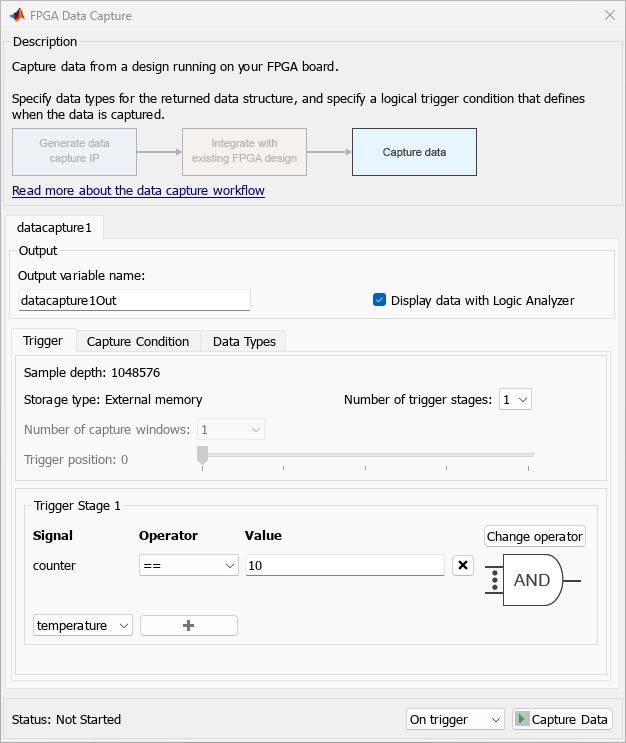Viewport: 626px width, 743px height.
Task: Start capture with Capture Data button
Action: [562, 719]
